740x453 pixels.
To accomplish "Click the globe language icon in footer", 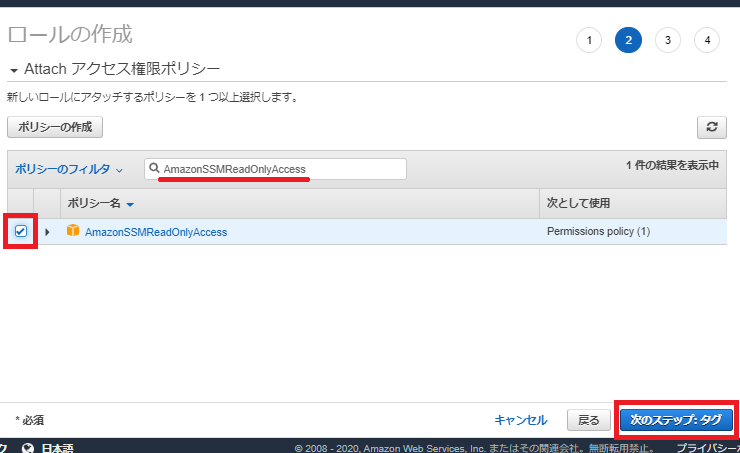I will coord(28,448).
